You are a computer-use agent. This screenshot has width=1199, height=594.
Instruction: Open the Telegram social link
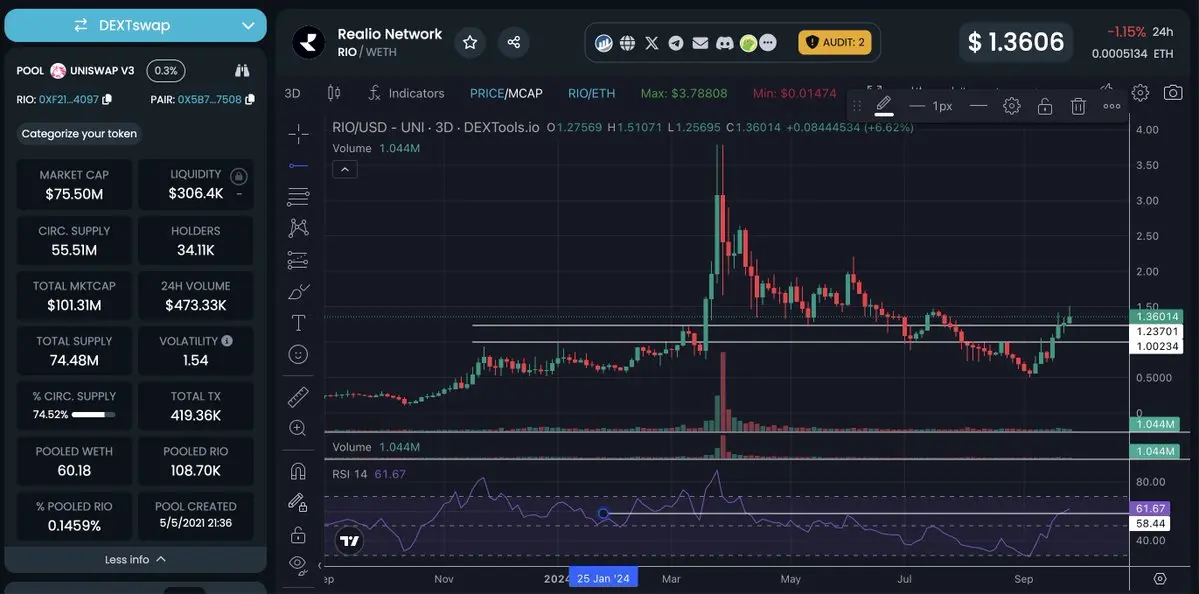tap(676, 43)
